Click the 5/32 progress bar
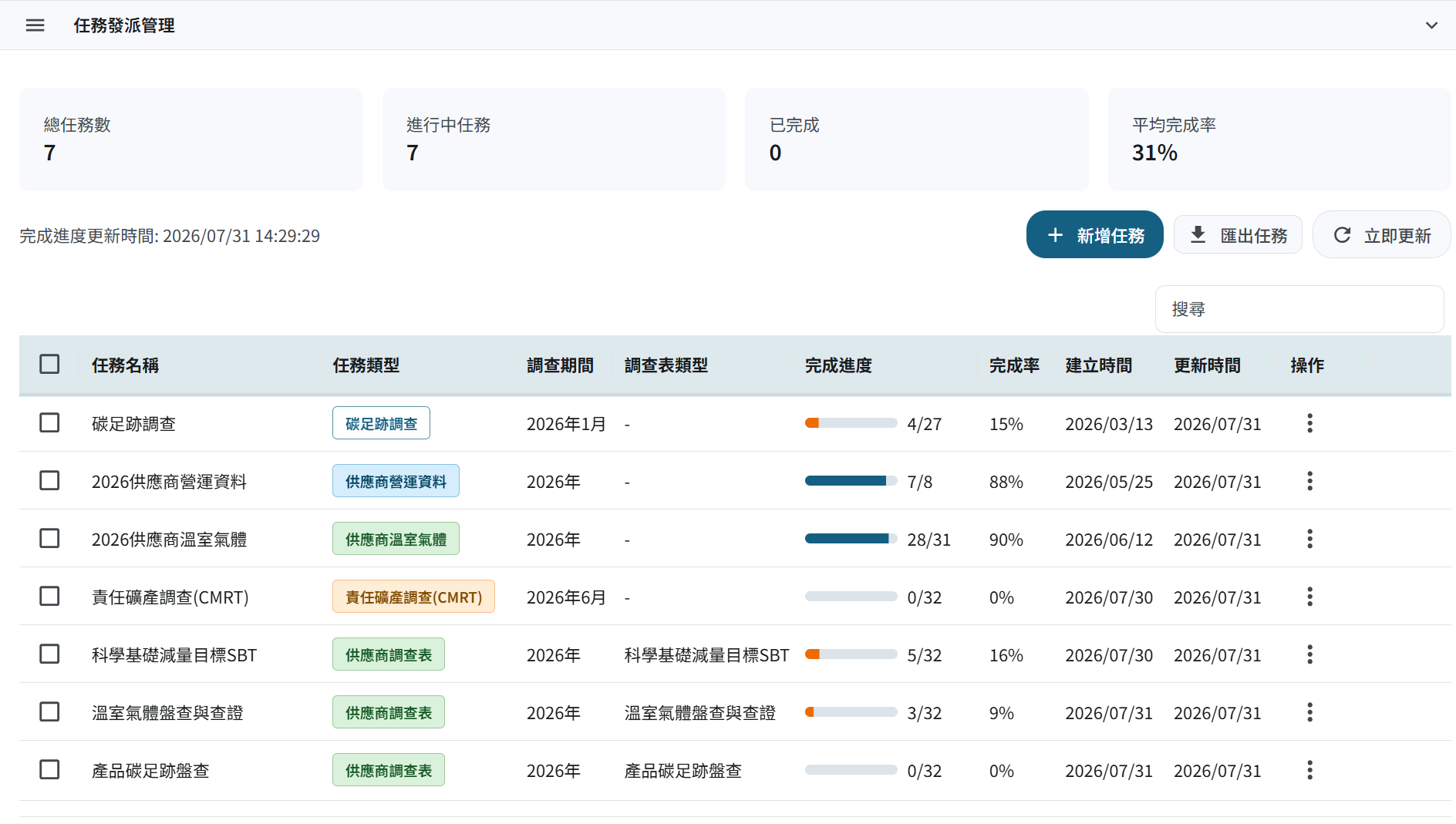Image resolution: width=1456 pixels, height=824 pixels. 851,654
